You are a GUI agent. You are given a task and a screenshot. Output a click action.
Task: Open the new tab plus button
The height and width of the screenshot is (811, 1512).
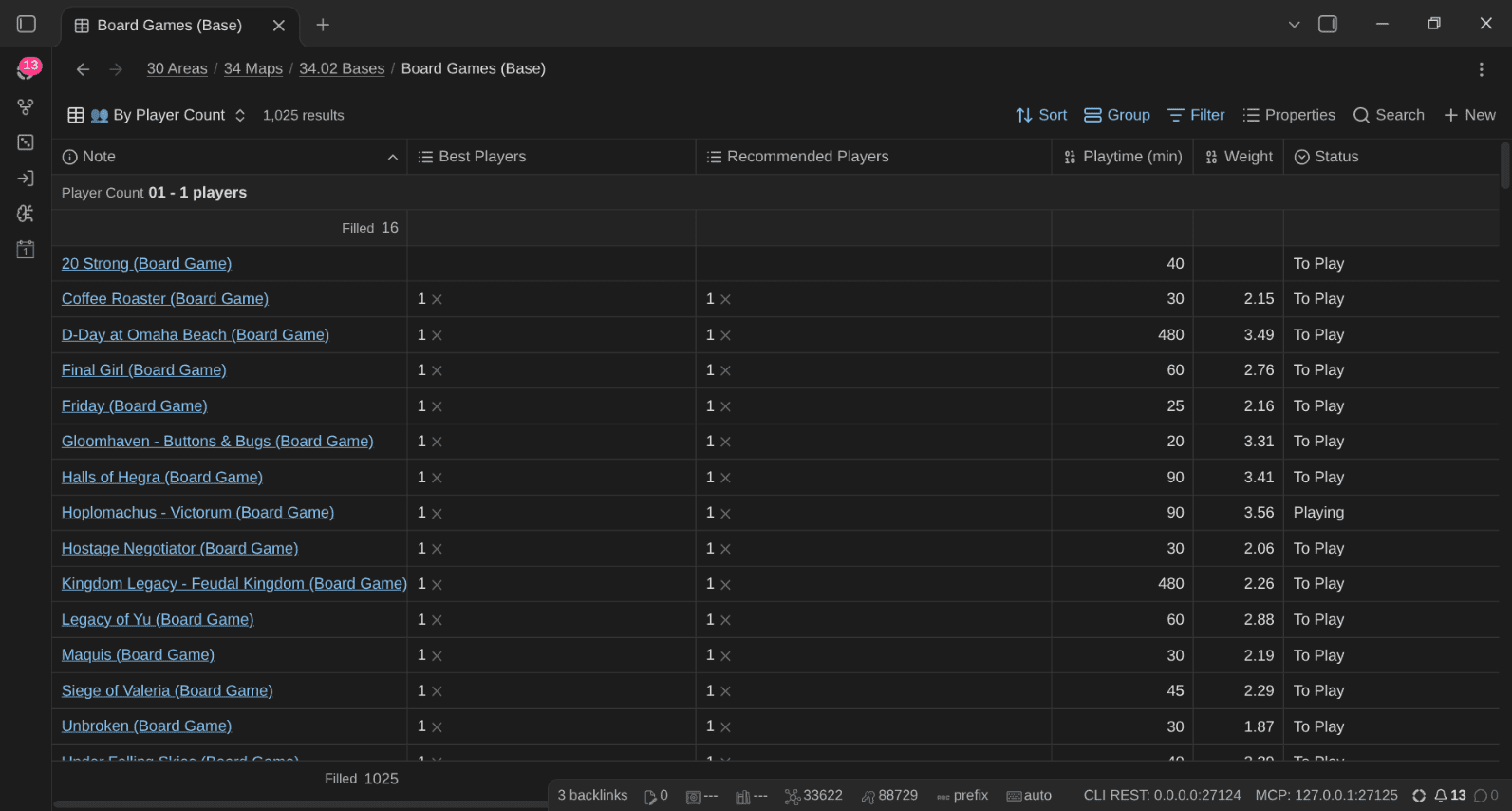323,25
